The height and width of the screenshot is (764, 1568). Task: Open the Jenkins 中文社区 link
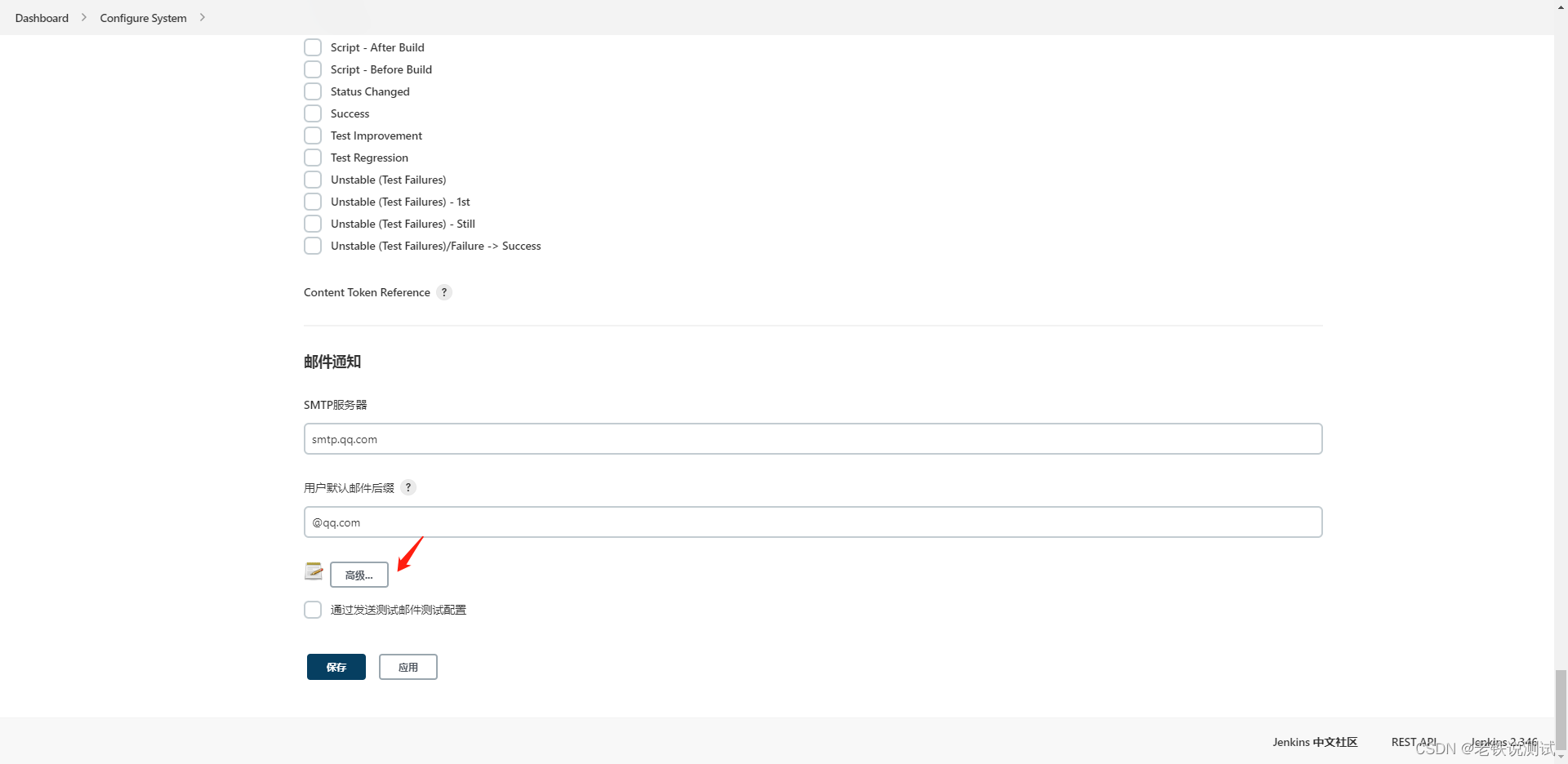(x=1315, y=742)
